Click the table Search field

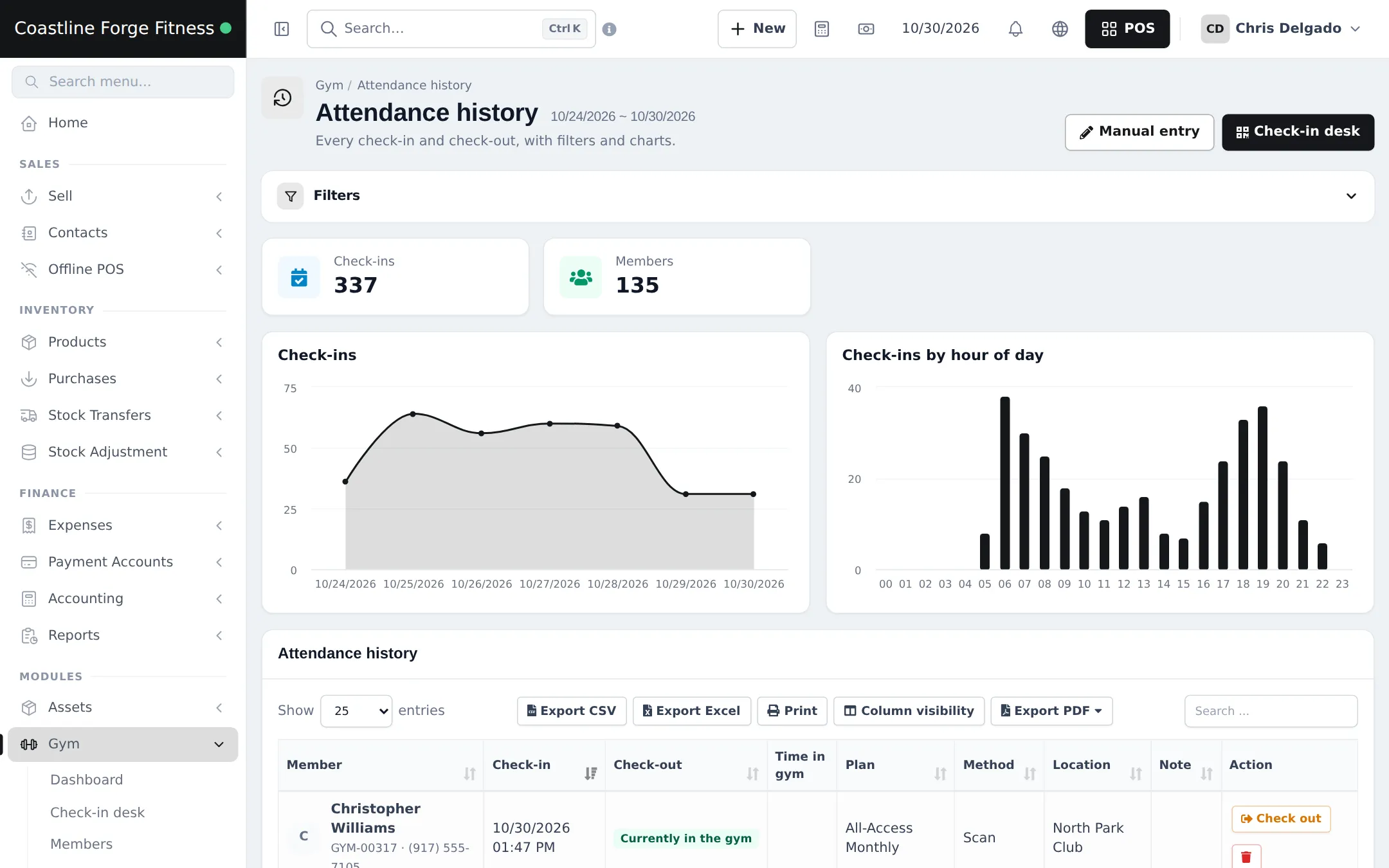click(1271, 711)
